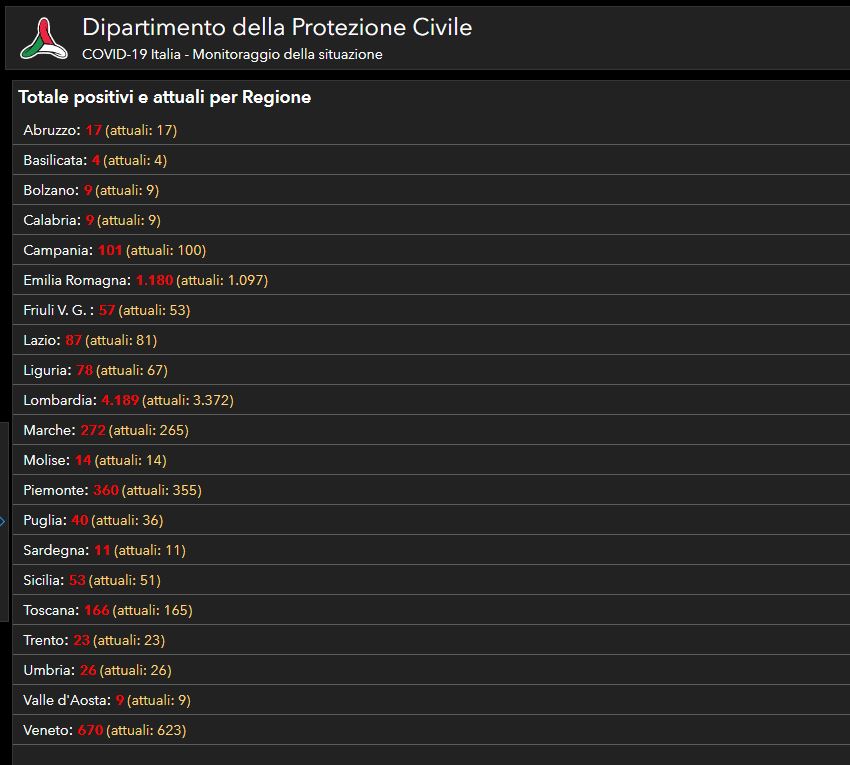The image size is (850, 765).
Task: Choose the Friuli V. G. list entry
Action: click(431, 310)
